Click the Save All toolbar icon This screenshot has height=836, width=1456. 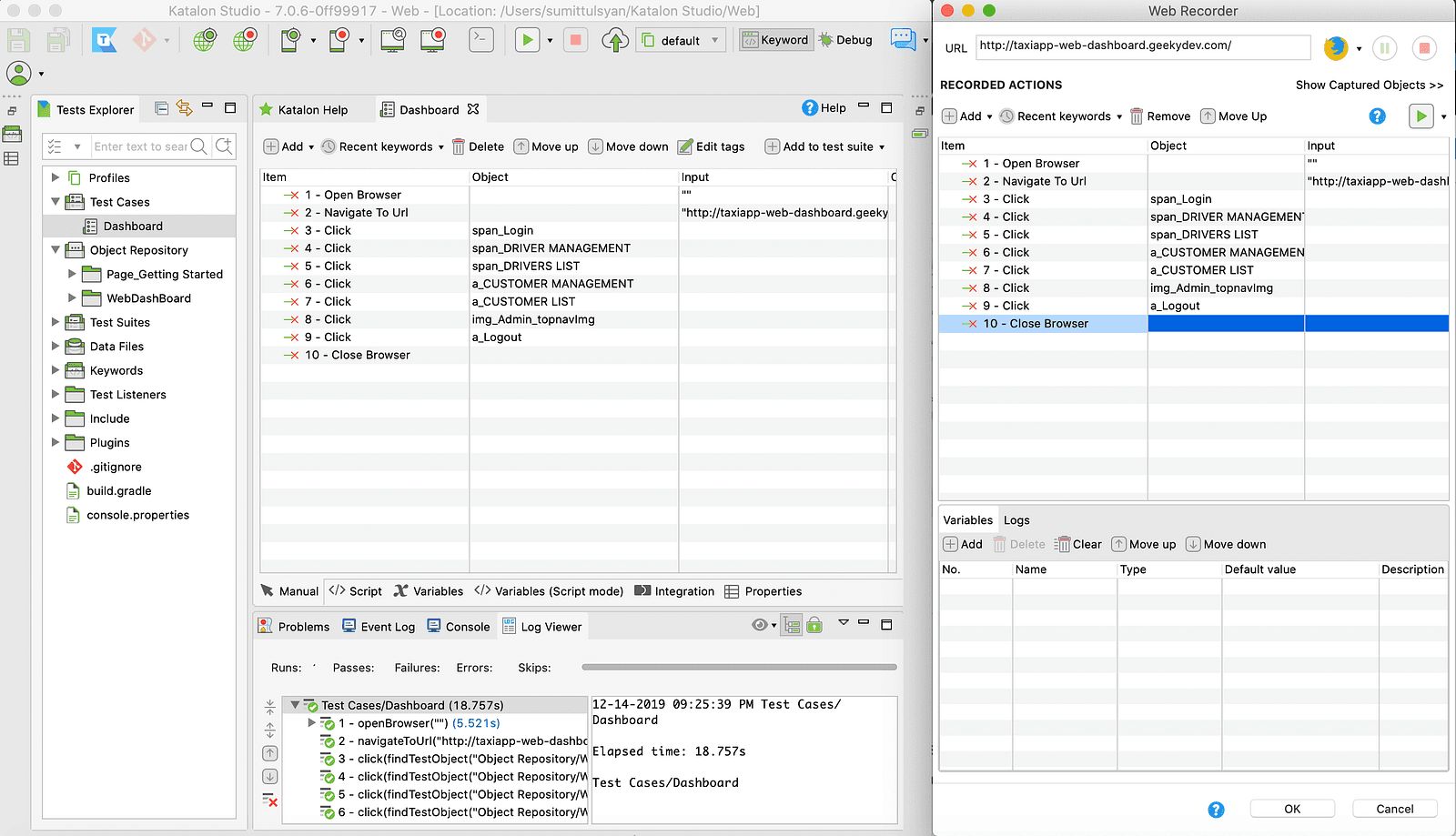pos(59,40)
